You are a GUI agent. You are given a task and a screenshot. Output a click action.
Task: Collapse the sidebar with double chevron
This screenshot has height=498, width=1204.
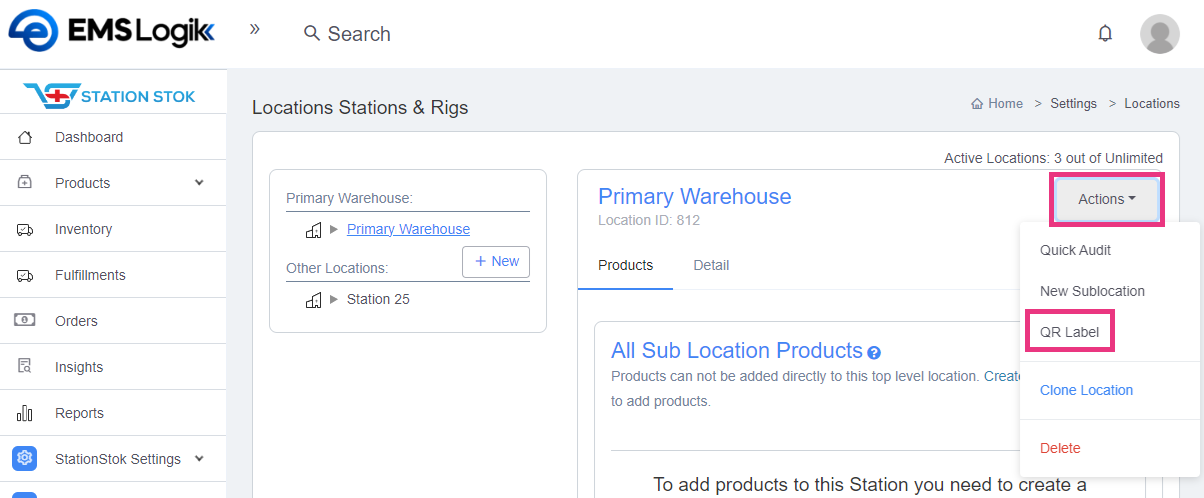(255, 29)
